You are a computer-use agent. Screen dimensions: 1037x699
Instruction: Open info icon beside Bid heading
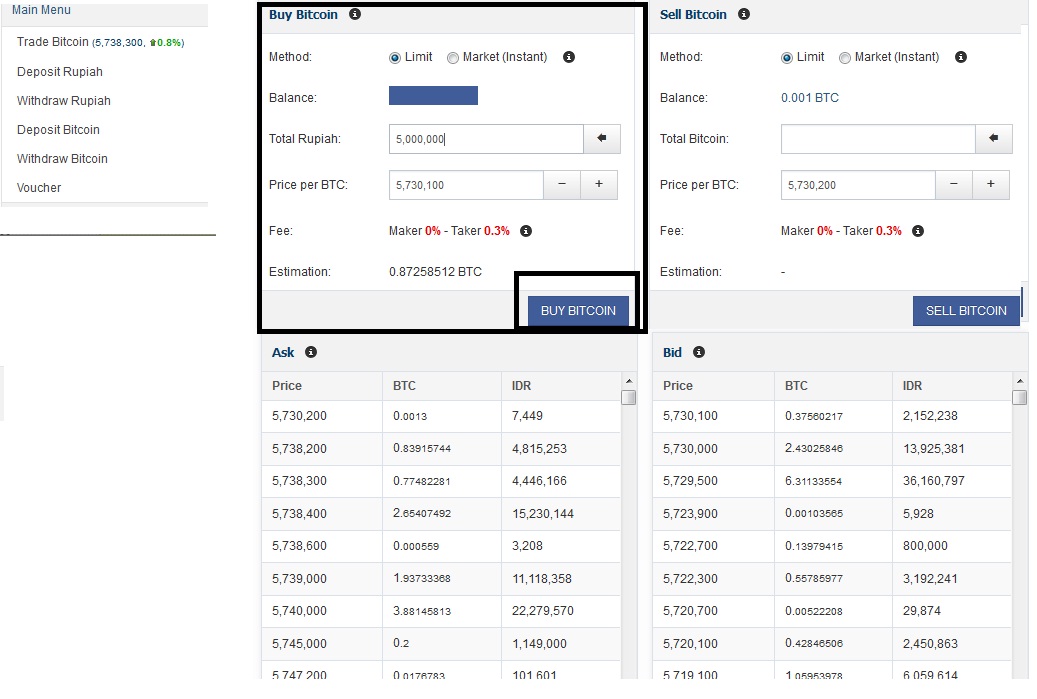coord(699,352)
